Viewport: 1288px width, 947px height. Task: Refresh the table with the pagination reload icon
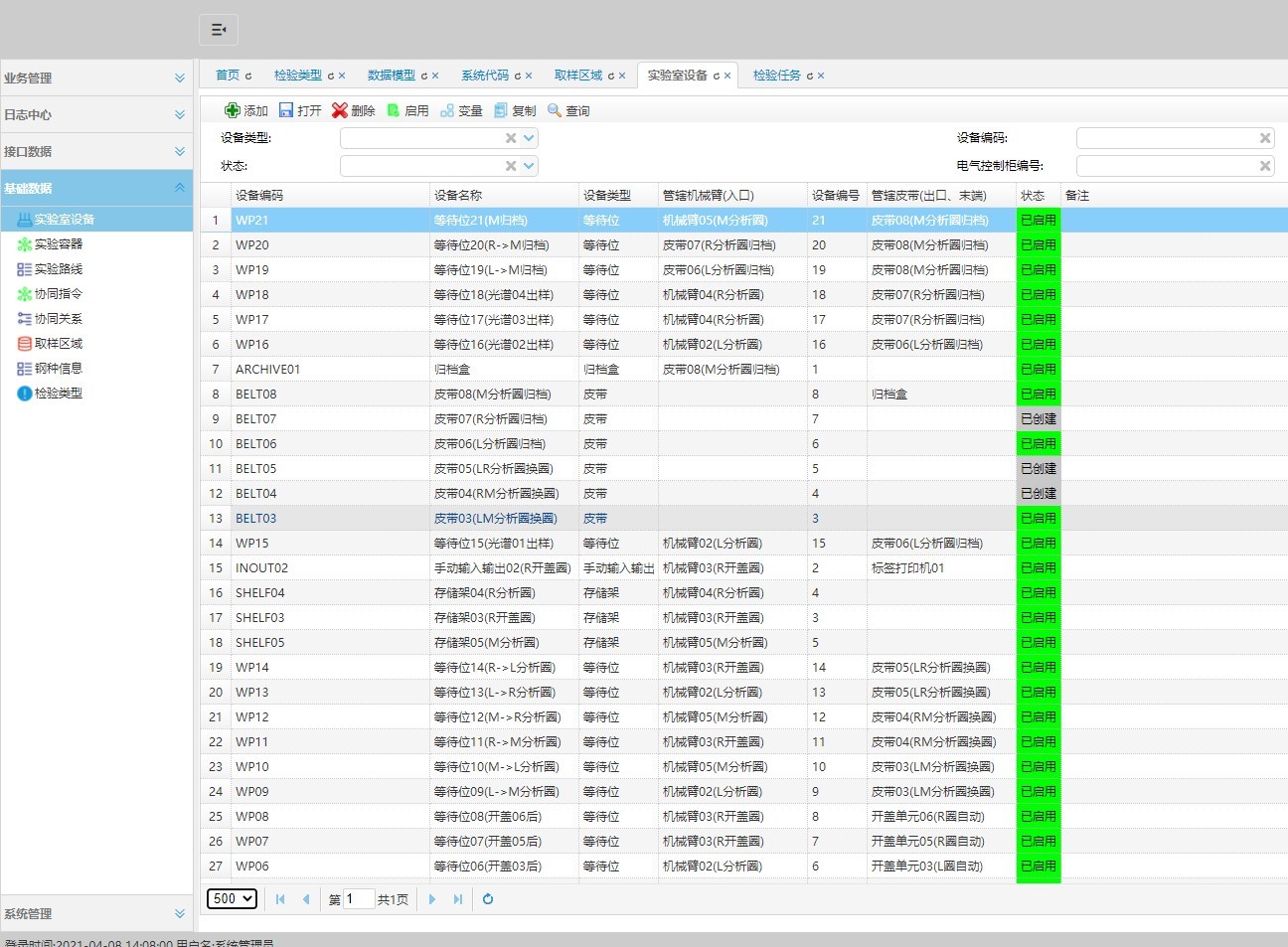tap(488, 899)
